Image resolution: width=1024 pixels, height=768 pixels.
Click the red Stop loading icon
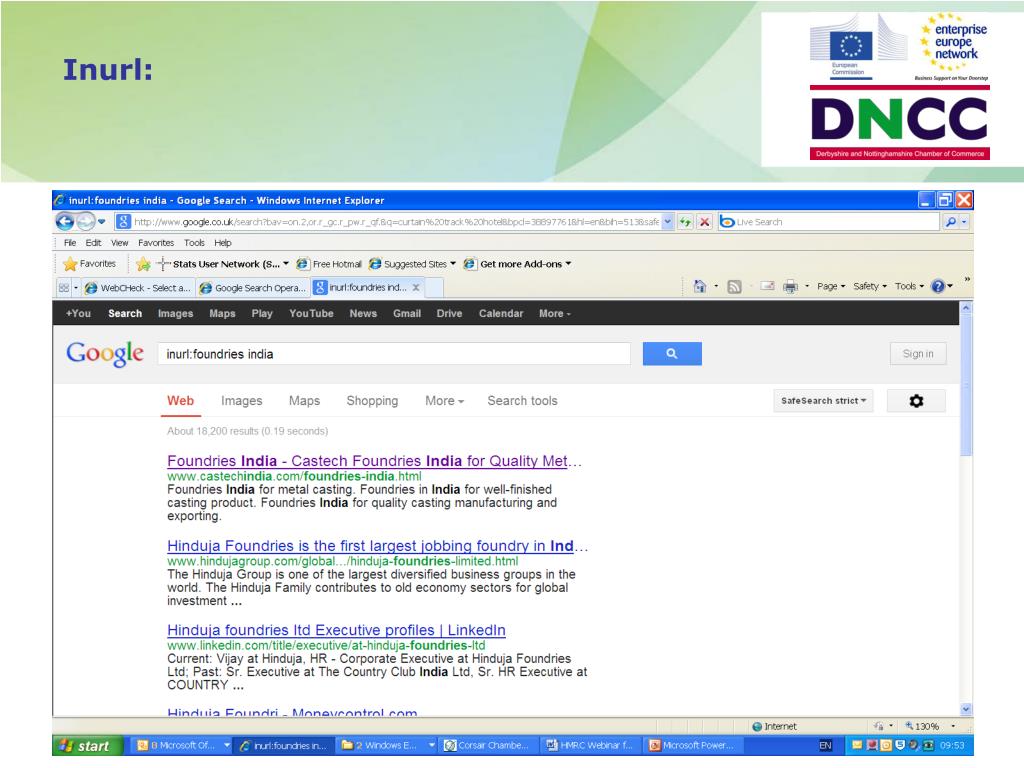click(704, 222)
